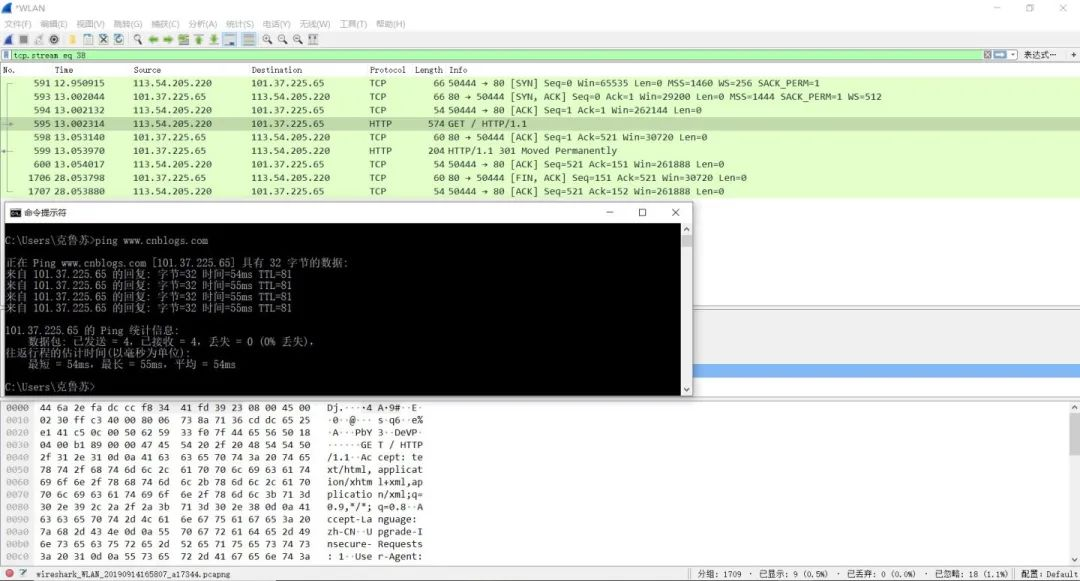Restart the current capture
Viewport: 1080px width, 581px height.
[x=39, y=39]
